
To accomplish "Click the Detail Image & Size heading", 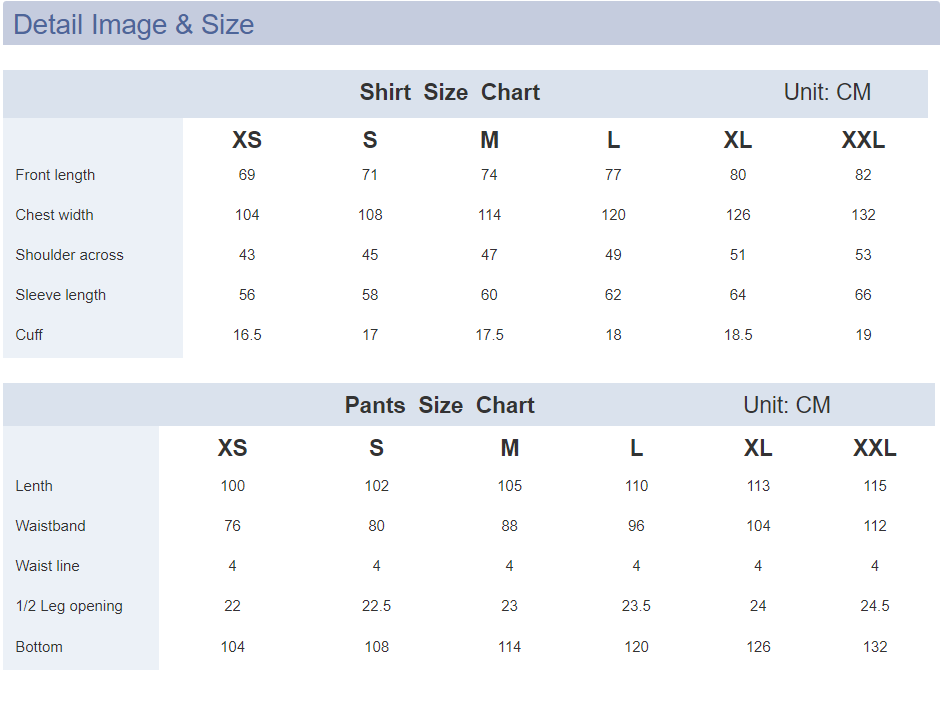I will coord(134,25).
